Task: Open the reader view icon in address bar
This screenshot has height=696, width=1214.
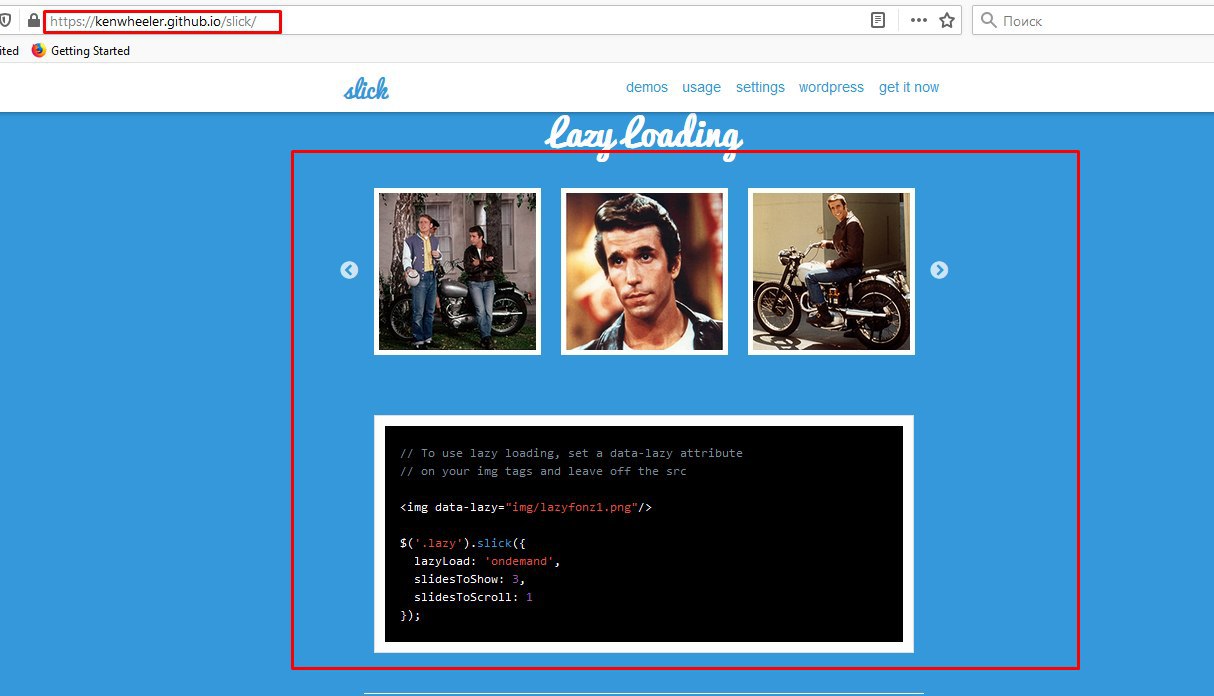Action: click(878, 20)
